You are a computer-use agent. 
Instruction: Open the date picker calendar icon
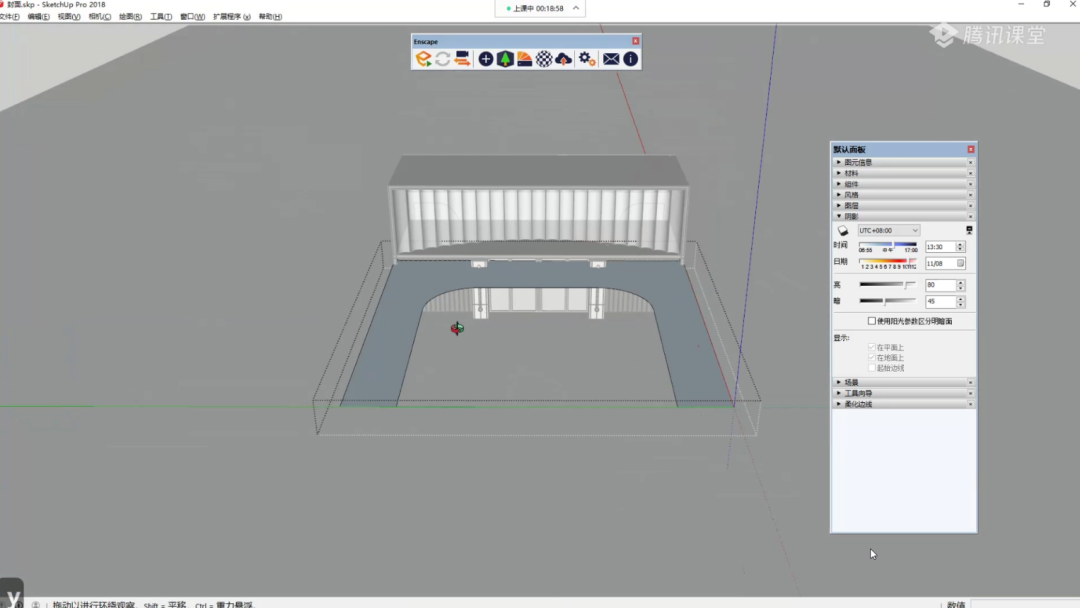click(x=960, y=263)
